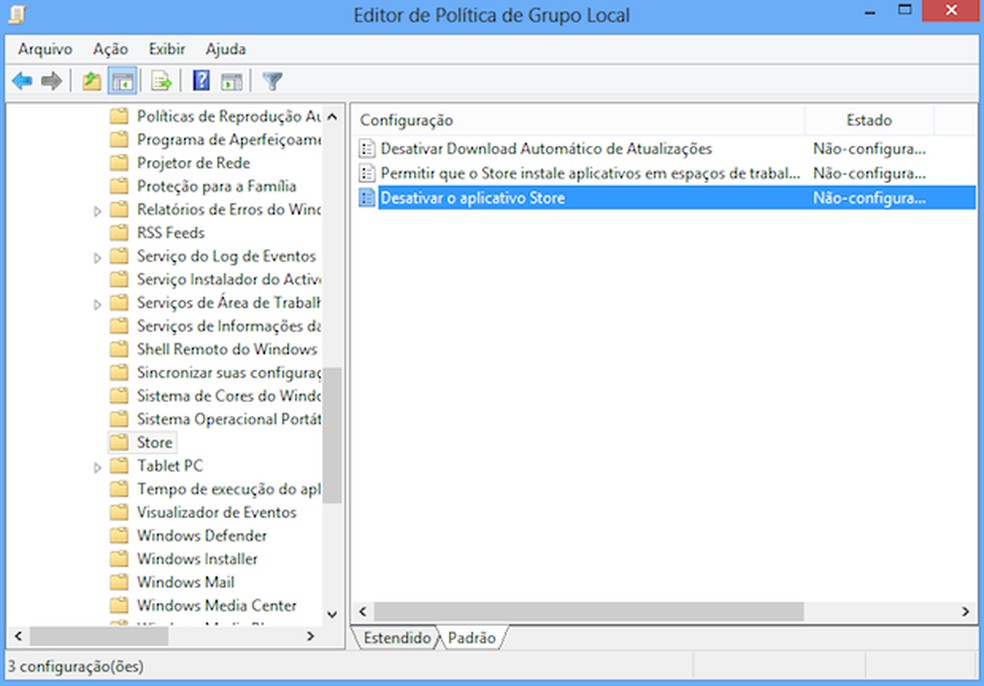Click the Filter icon on the toolbar
Image resolution: width=984 pixels, height=686 pixels.
[x=271, y=80]
